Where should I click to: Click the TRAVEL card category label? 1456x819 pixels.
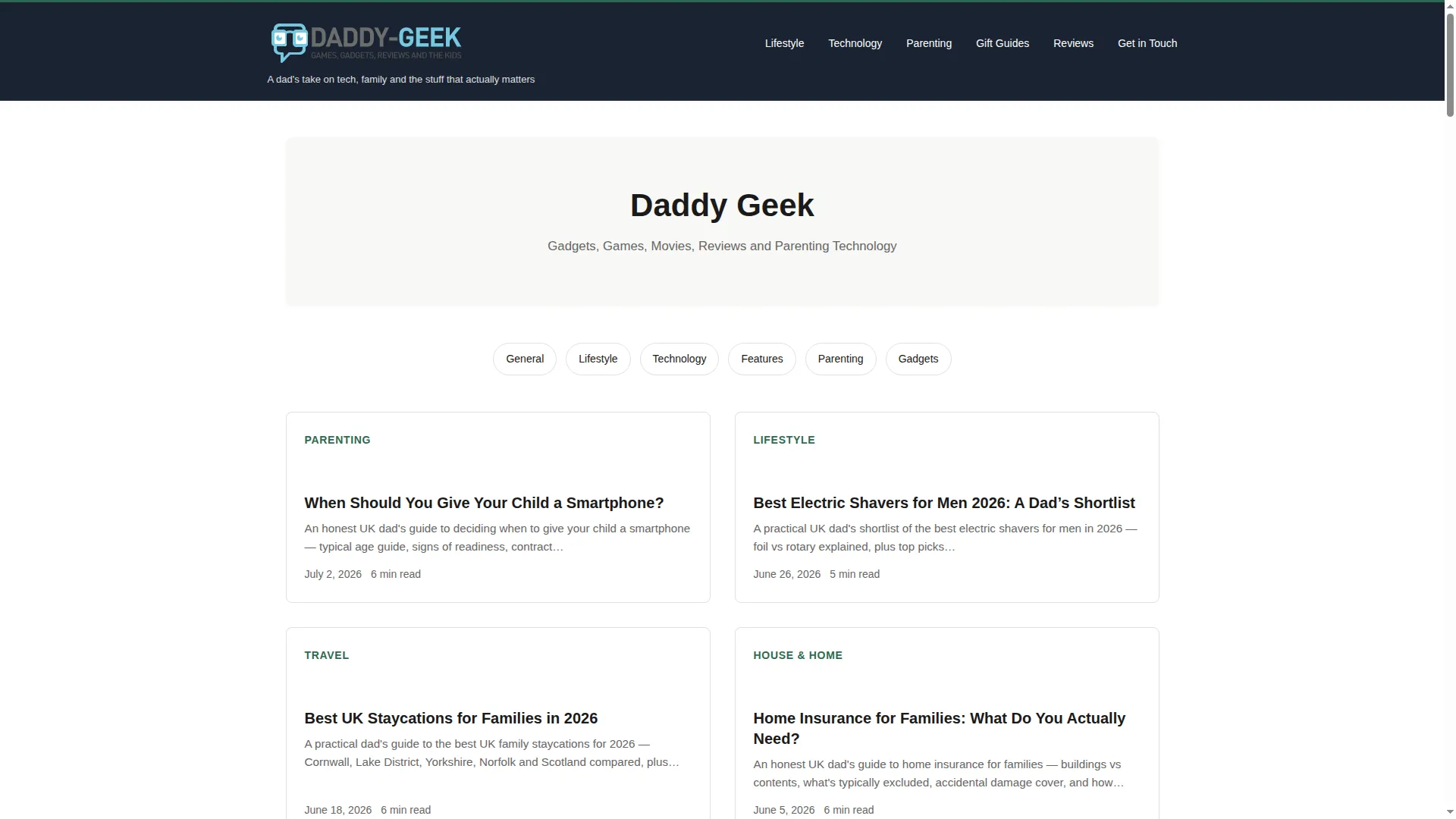click(x=327, y=655)
